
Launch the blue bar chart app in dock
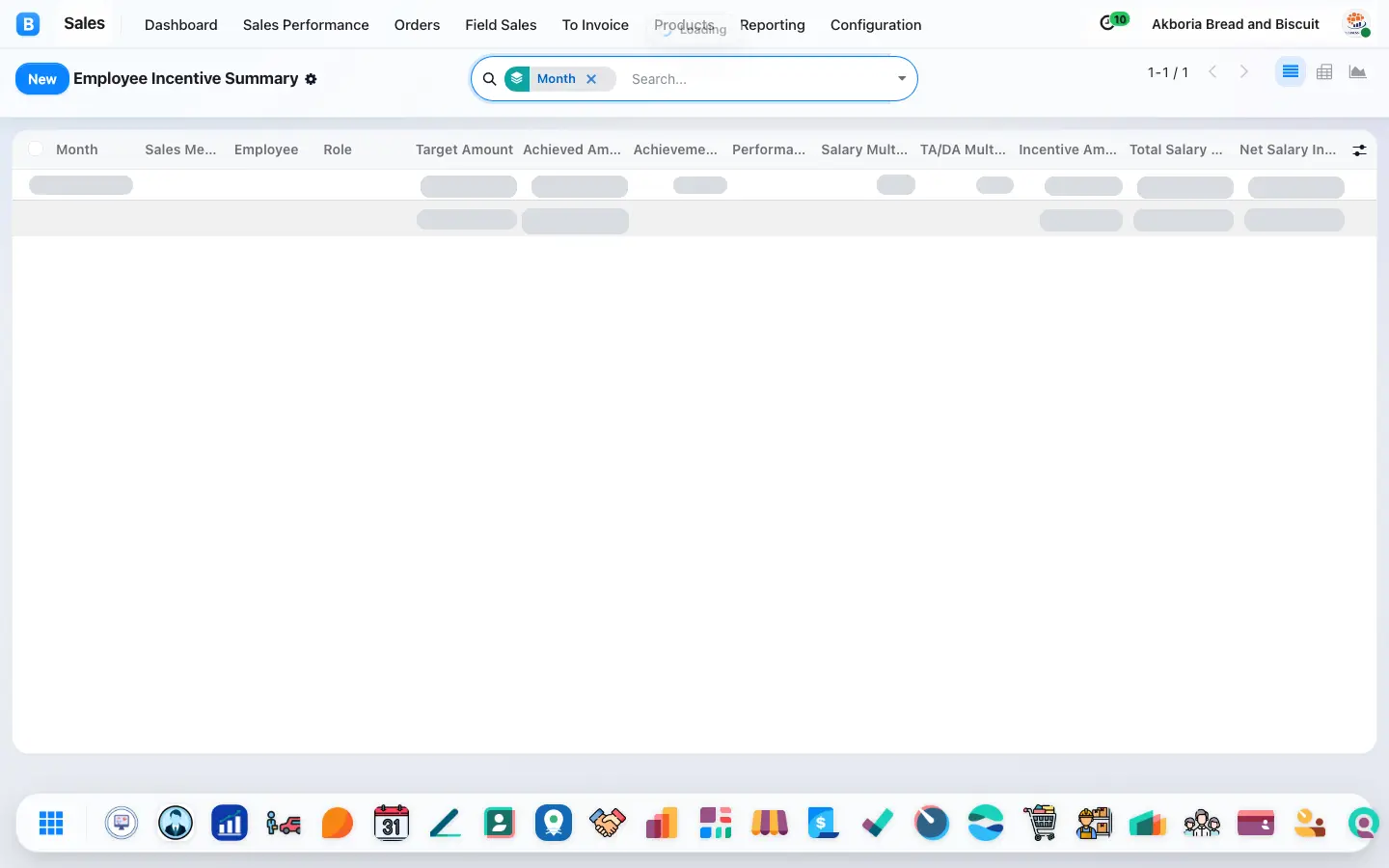(230, 823)
